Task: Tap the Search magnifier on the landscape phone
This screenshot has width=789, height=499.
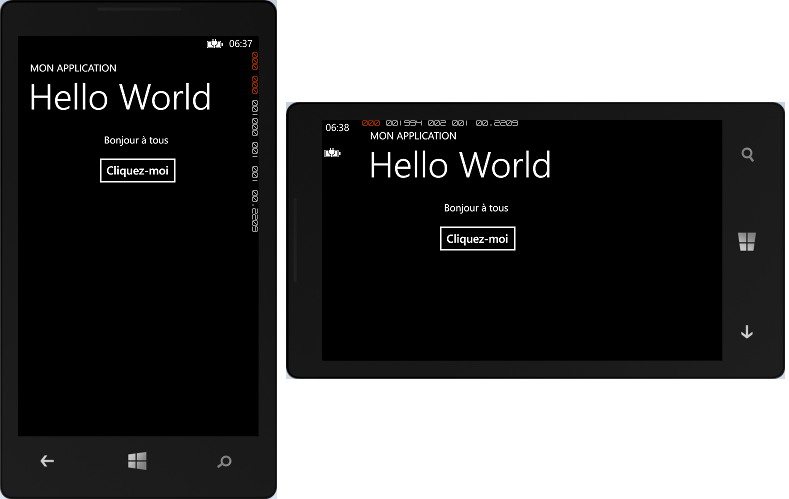Action: [x=747, y=155]
